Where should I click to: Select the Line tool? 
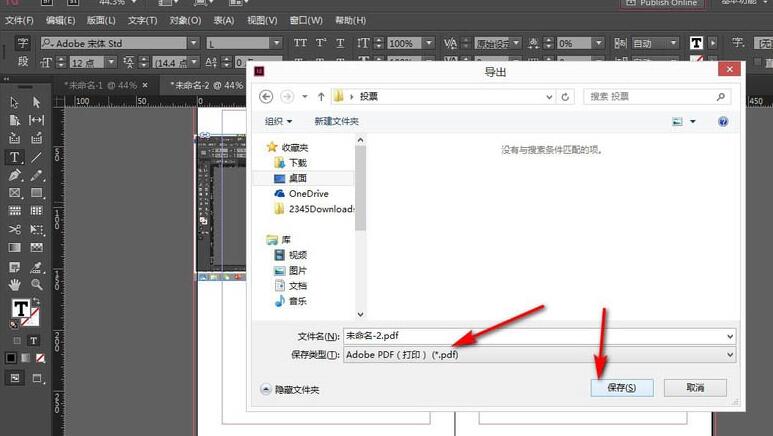[36, 157]
